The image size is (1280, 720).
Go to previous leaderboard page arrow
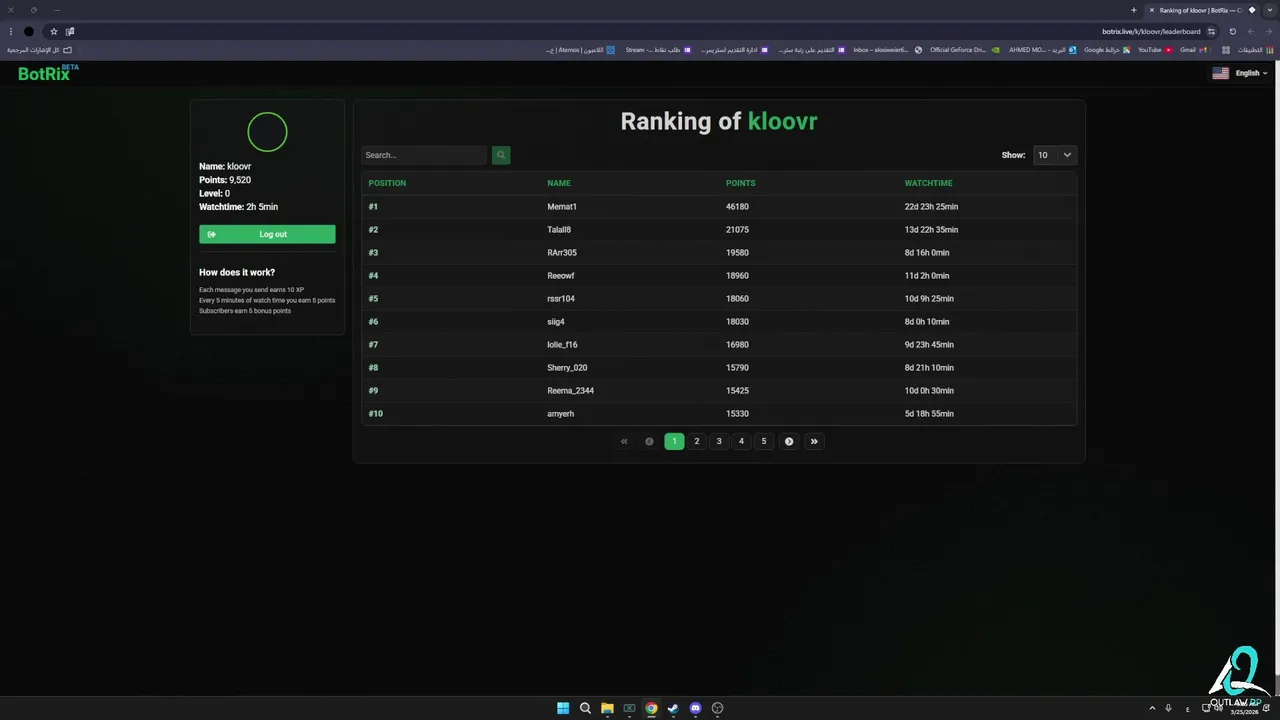coord(649,441)
